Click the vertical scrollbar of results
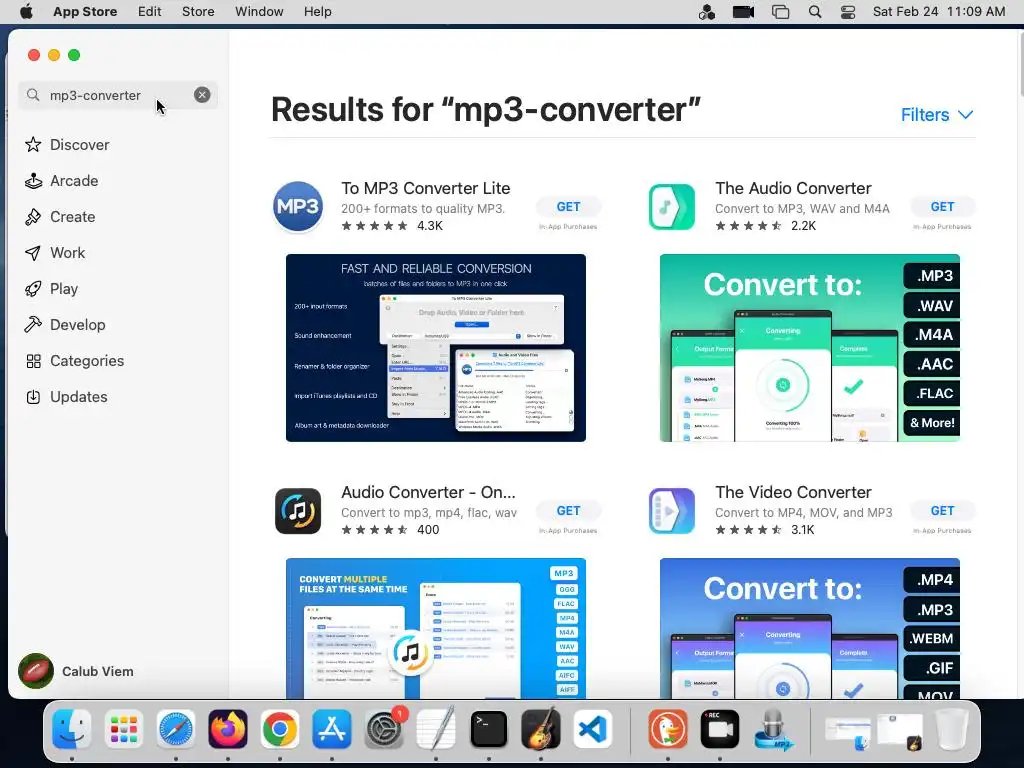 (1021, 63)
